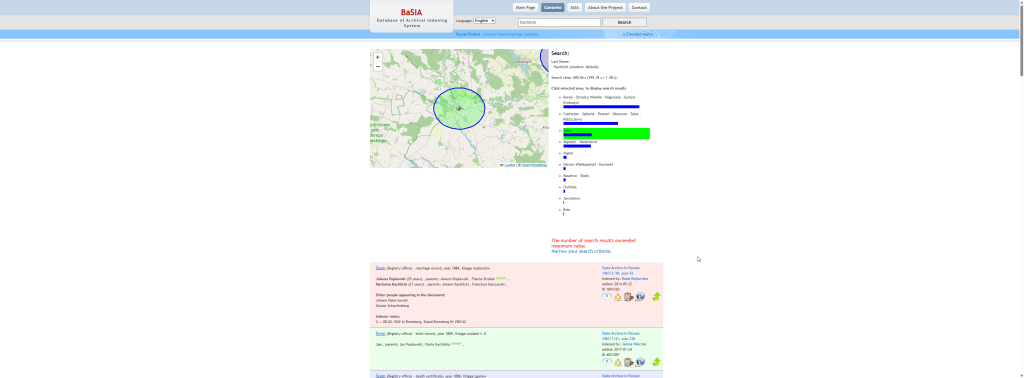Image resolution: width=1024 pixels, height=378 pixels.
Task: Click globe icon on marriage record
Action: [x=640, y=296]
